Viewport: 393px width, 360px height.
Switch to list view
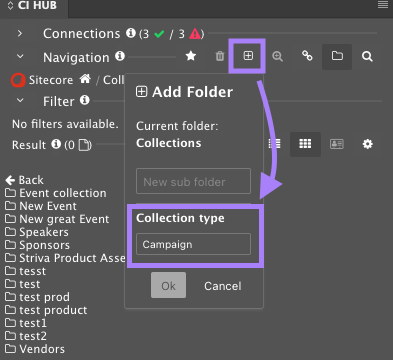(x=275, y=144)
